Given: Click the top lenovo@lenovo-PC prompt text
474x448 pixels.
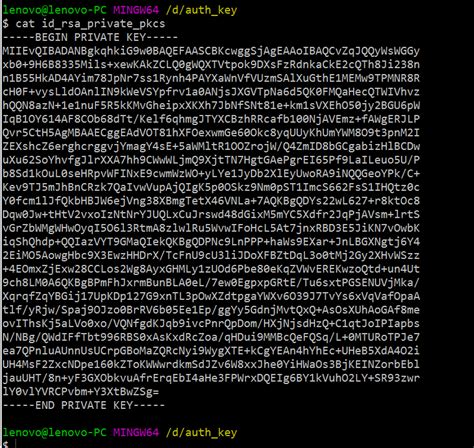Looking at the screenshot, I should (x=54, y=10).
